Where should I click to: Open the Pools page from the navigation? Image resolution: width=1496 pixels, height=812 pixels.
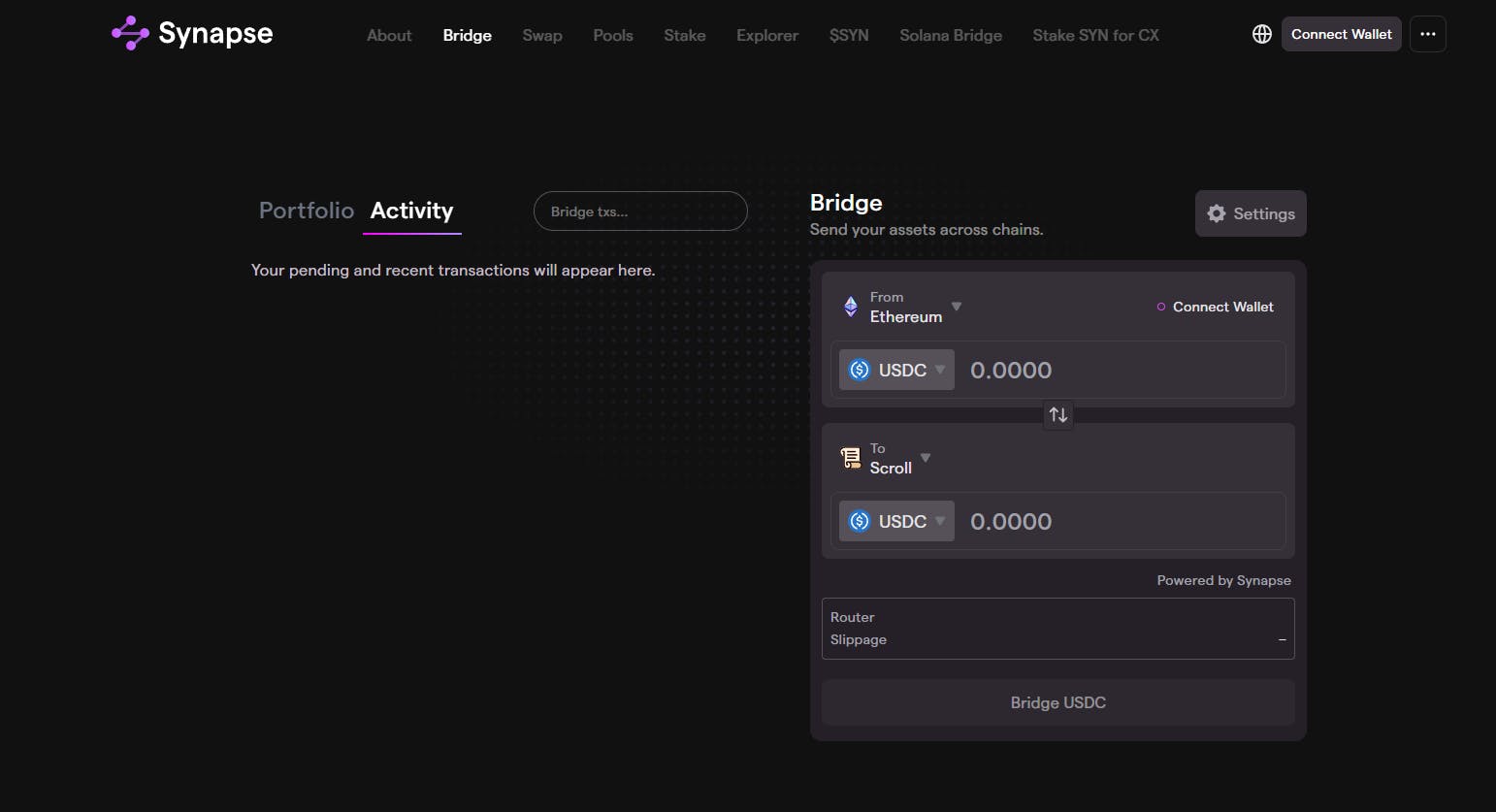tap(612, 35)
